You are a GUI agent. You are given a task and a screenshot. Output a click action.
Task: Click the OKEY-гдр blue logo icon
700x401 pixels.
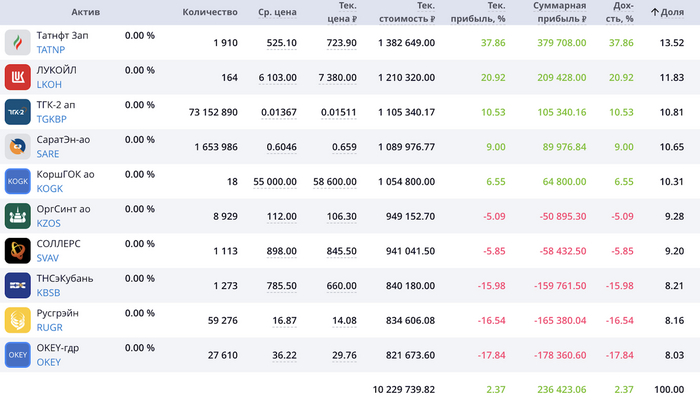point(19,354)
